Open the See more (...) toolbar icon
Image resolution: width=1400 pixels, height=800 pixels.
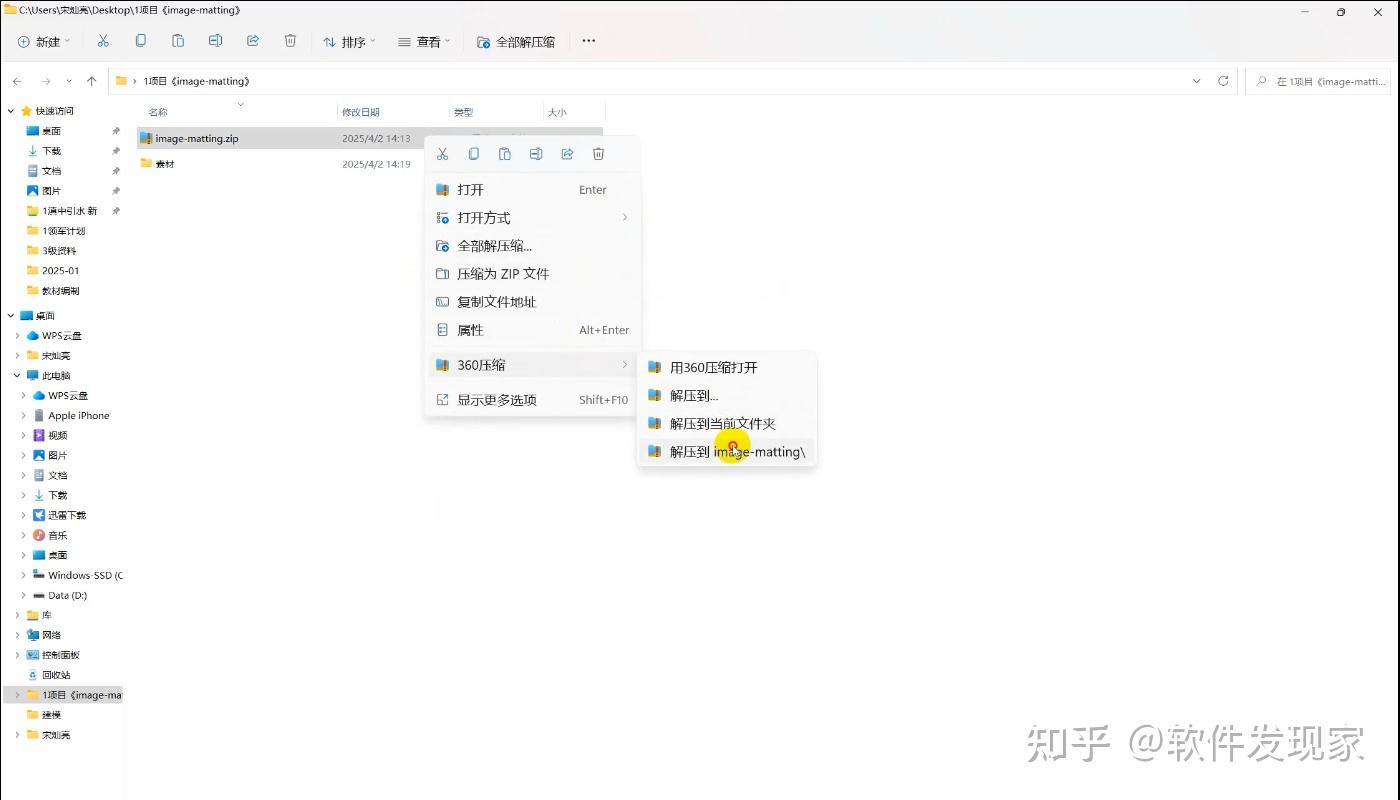[588, 41]
